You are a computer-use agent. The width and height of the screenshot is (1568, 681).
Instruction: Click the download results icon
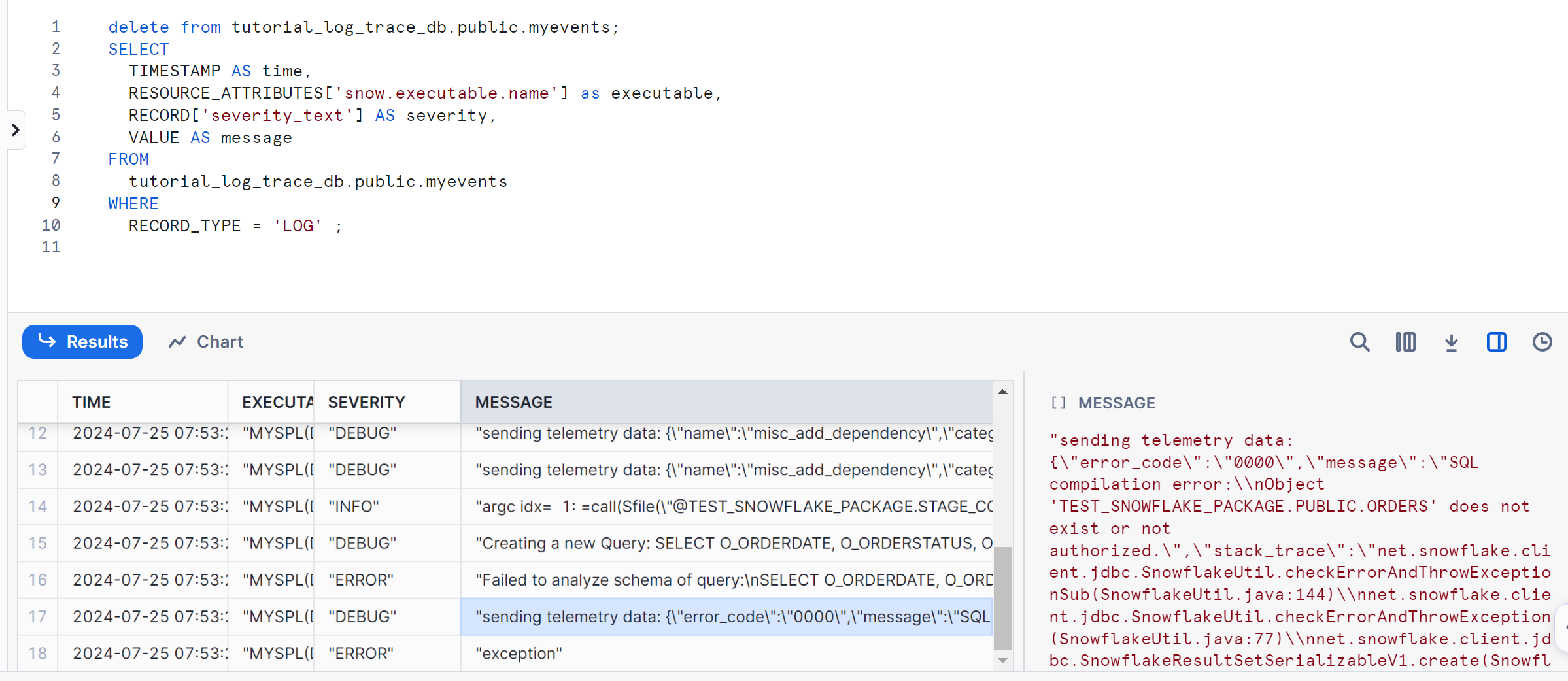point(1451,342)
